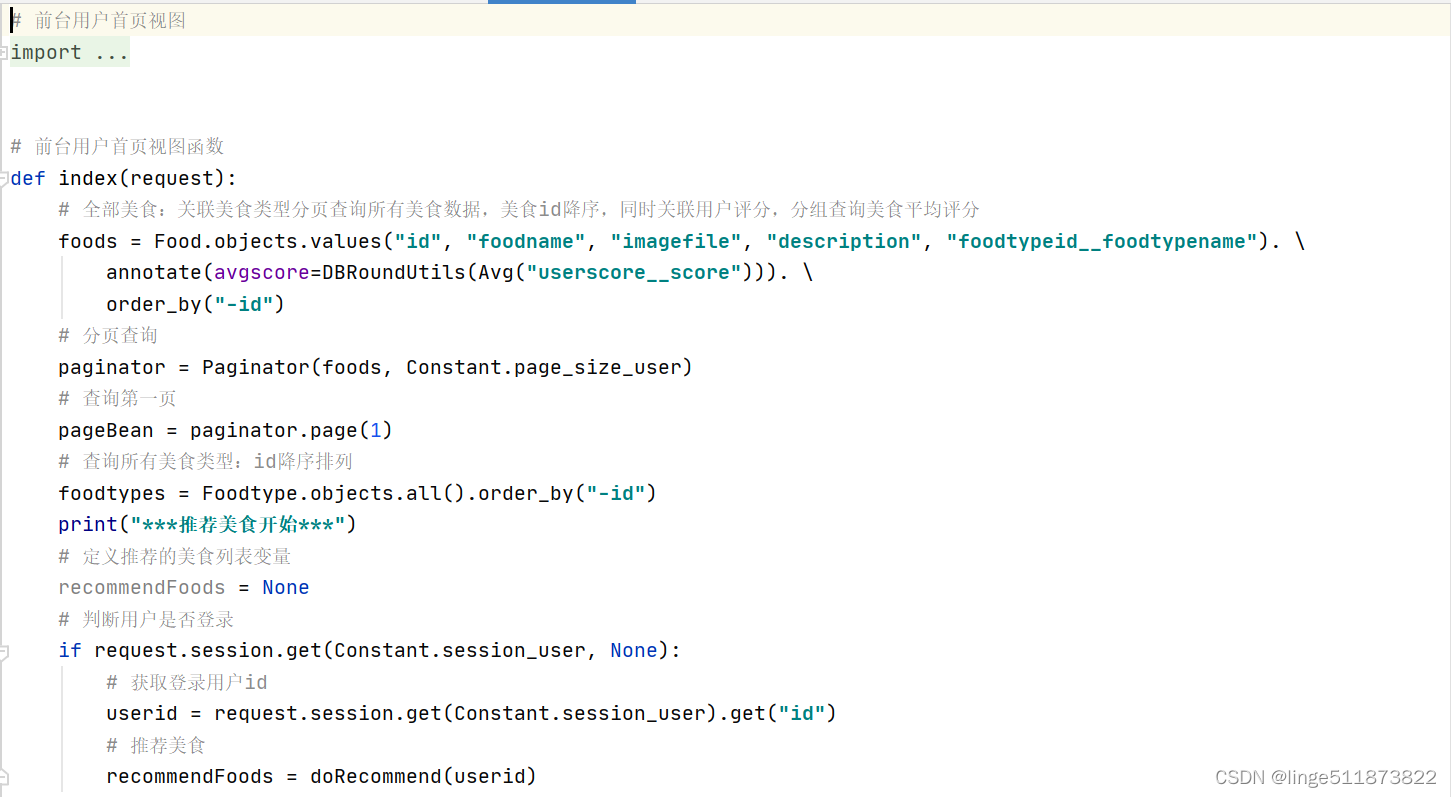The image size is (1451, 797).
Task: Click the comment "# 推荐美食"
Action: click(156, 745)
